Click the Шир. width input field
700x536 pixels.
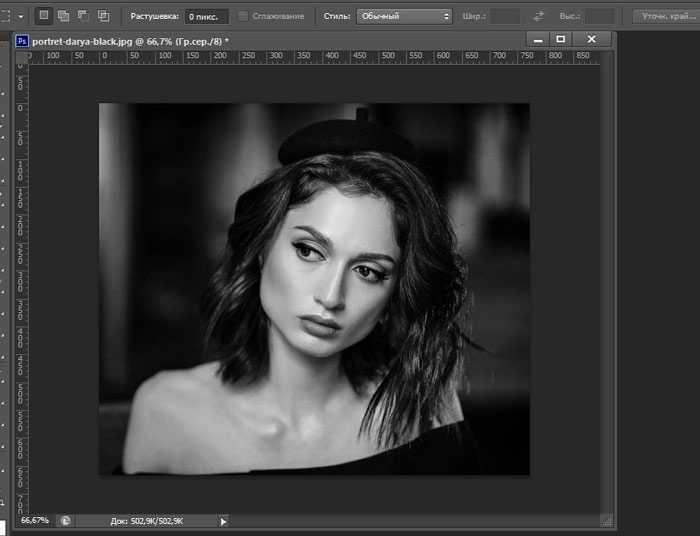click(504, 17)
